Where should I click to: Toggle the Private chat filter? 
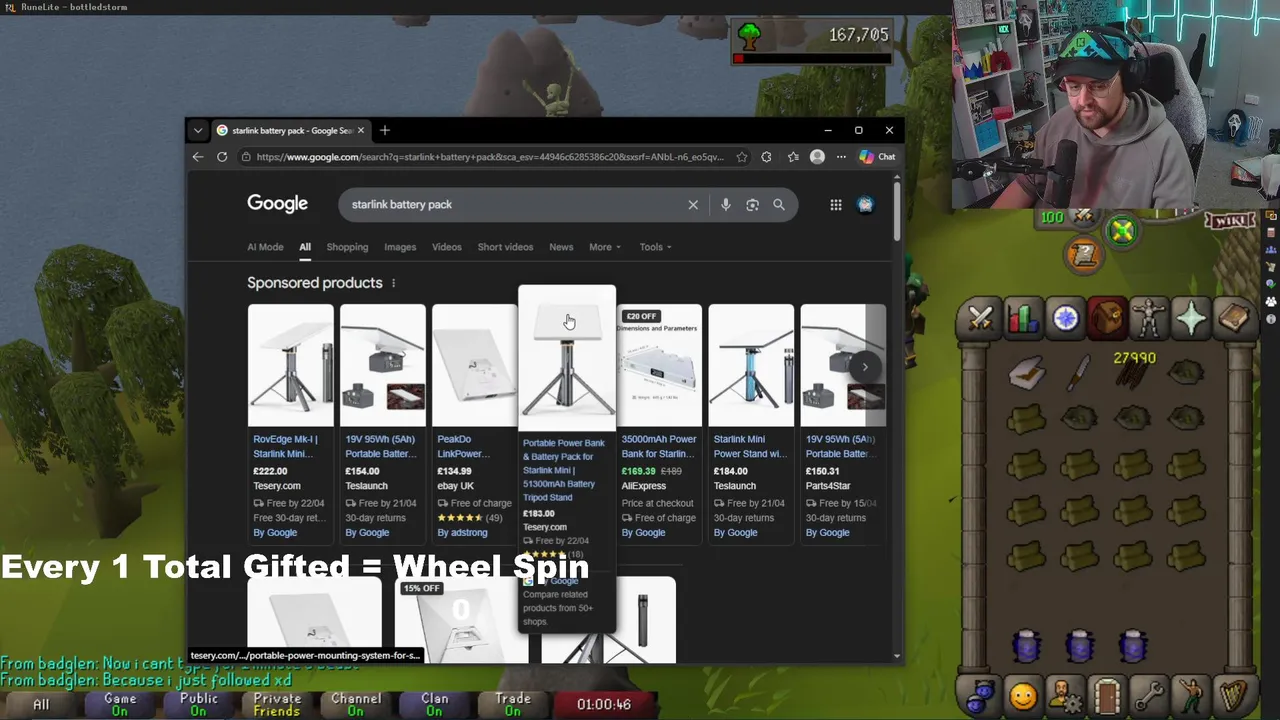pyautogui.click(x=277, y=704)
